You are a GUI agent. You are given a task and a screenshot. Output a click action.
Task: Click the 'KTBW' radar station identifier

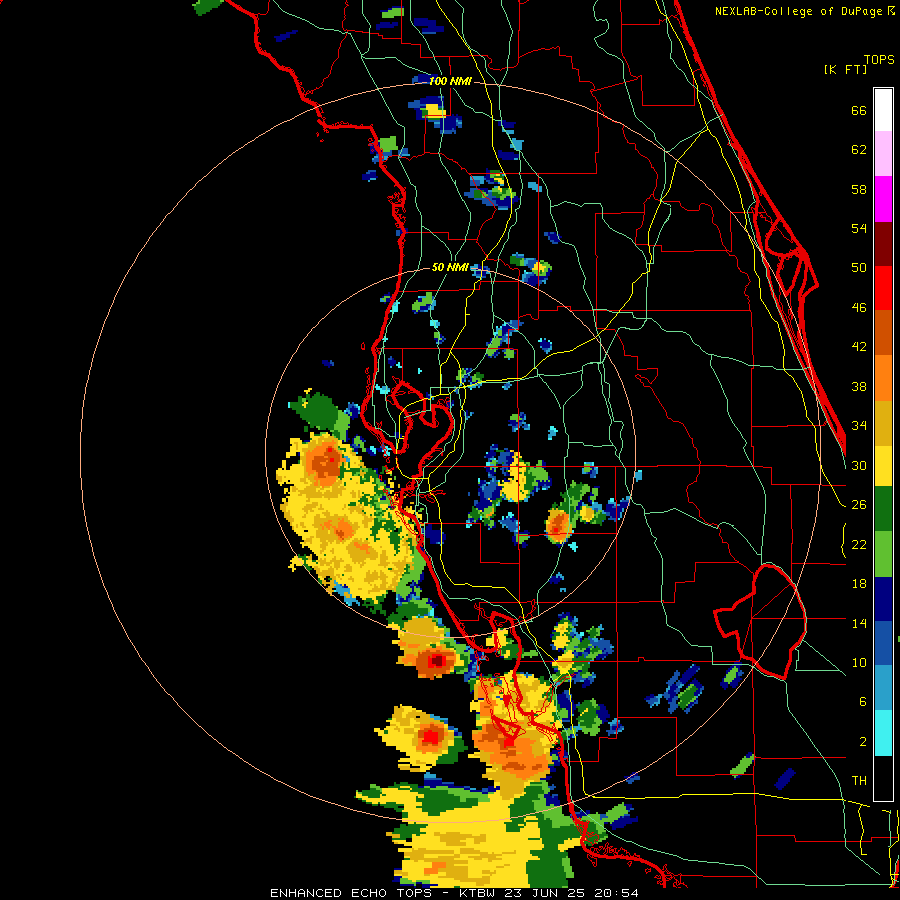coord(479,893)
